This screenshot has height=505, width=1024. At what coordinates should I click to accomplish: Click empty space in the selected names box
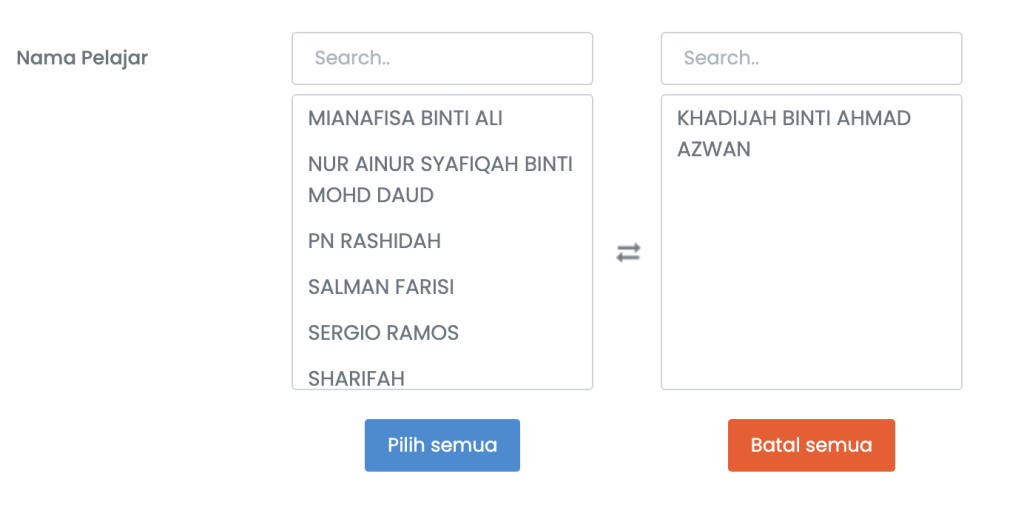click(811, 290)
